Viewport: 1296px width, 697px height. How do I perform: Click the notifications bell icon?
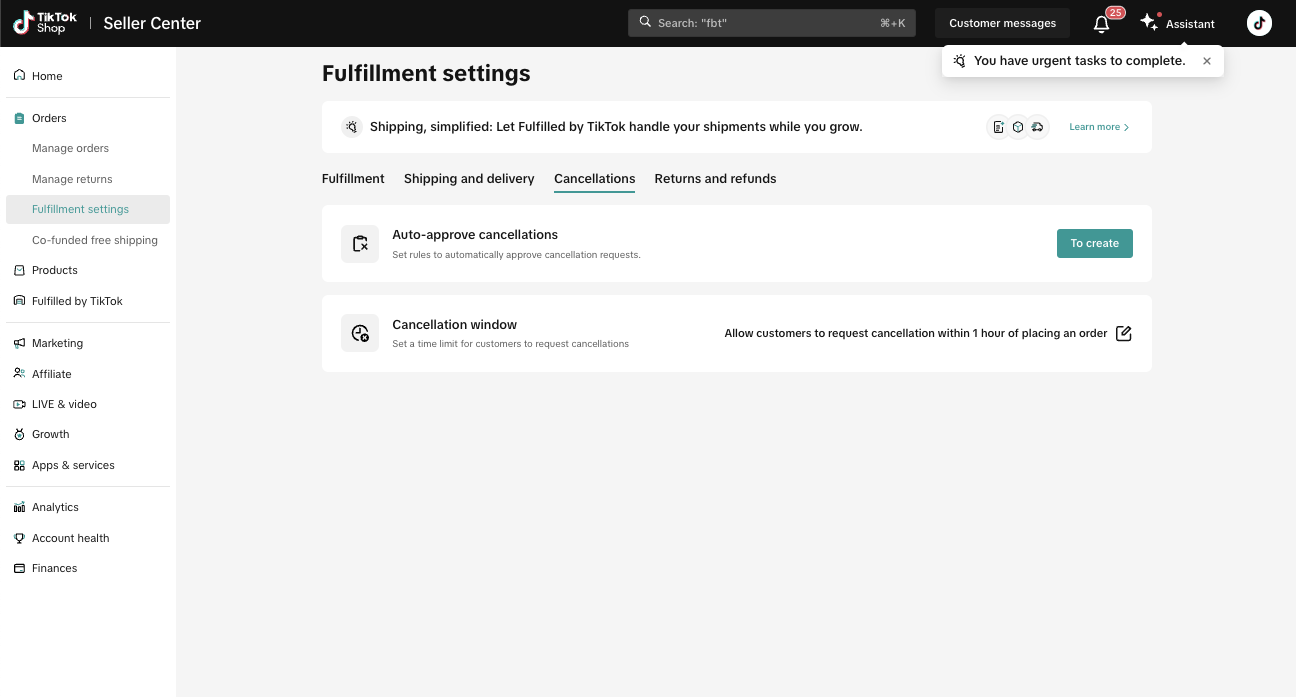[1102, 24]
